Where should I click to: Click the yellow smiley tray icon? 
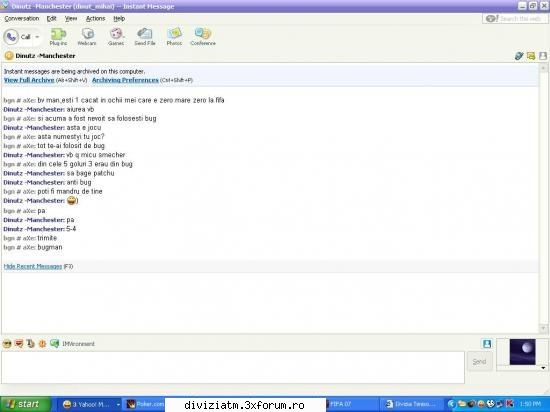tap(481, 404)
